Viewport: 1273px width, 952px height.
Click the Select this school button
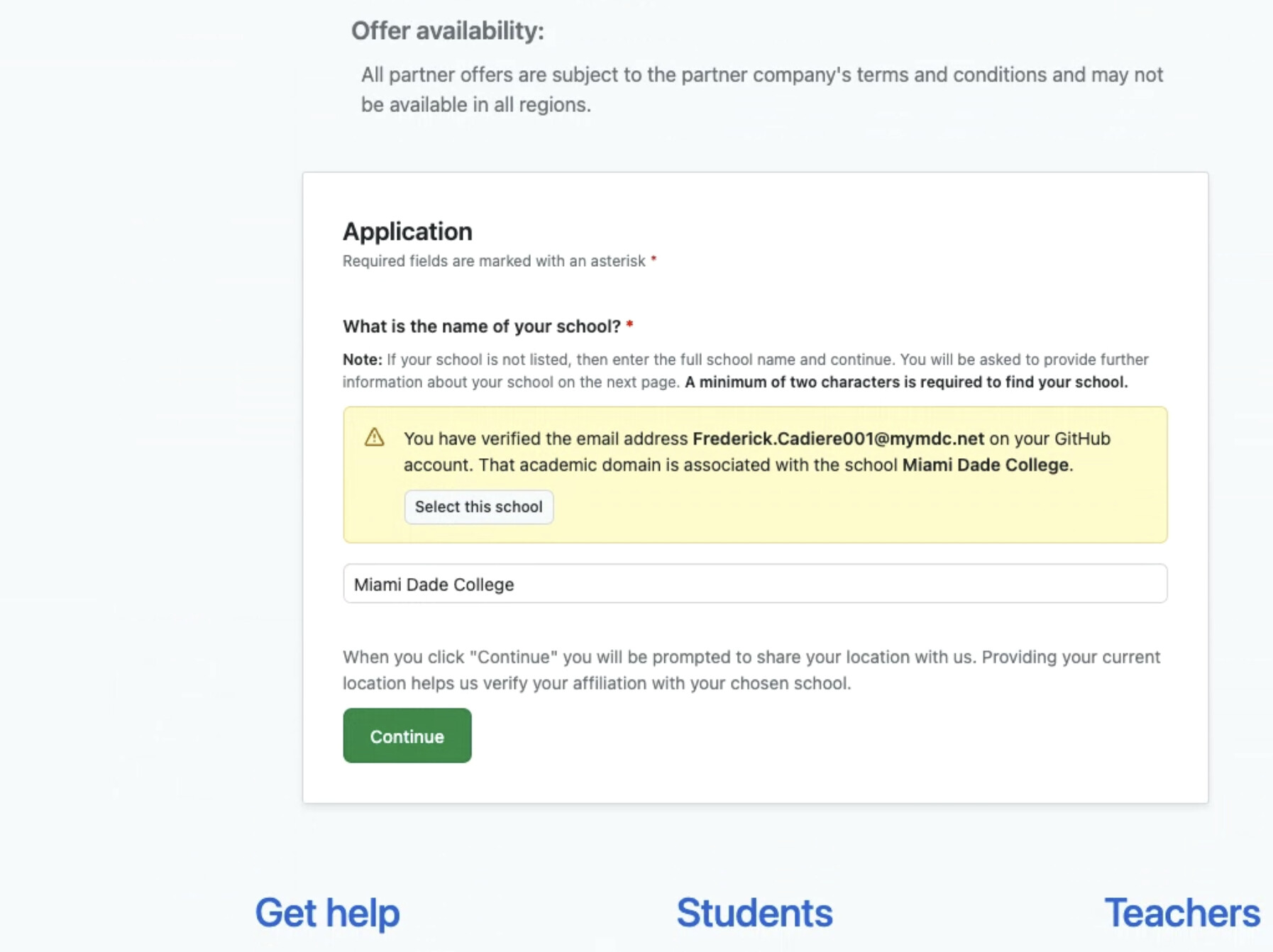pyautogui.click(x=478, y=507)
